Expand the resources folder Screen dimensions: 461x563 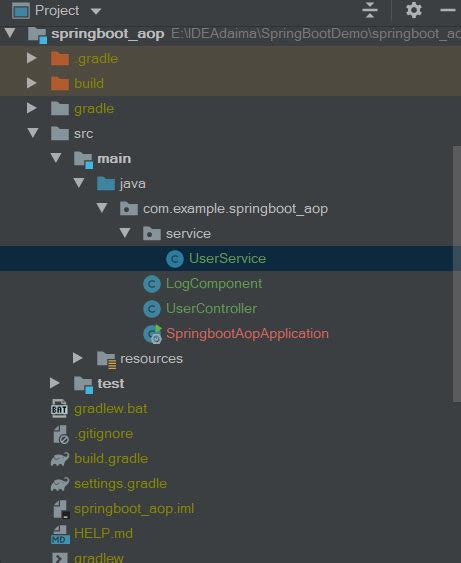coord(78,358)
